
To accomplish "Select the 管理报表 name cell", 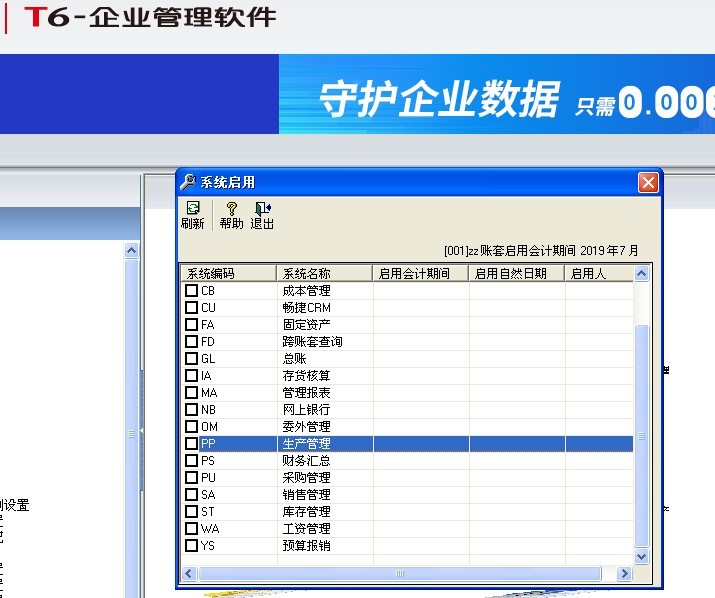I will (325, 393).
